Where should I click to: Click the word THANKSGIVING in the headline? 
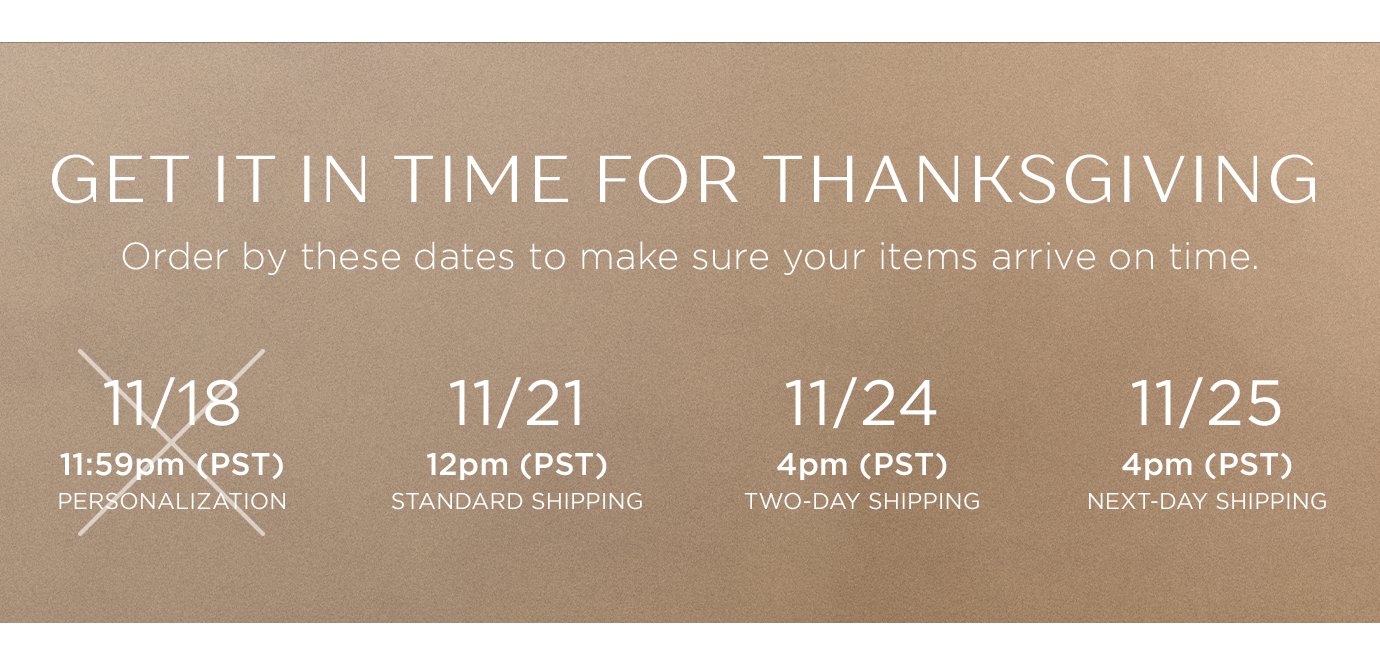click(x=1043, y=181)
